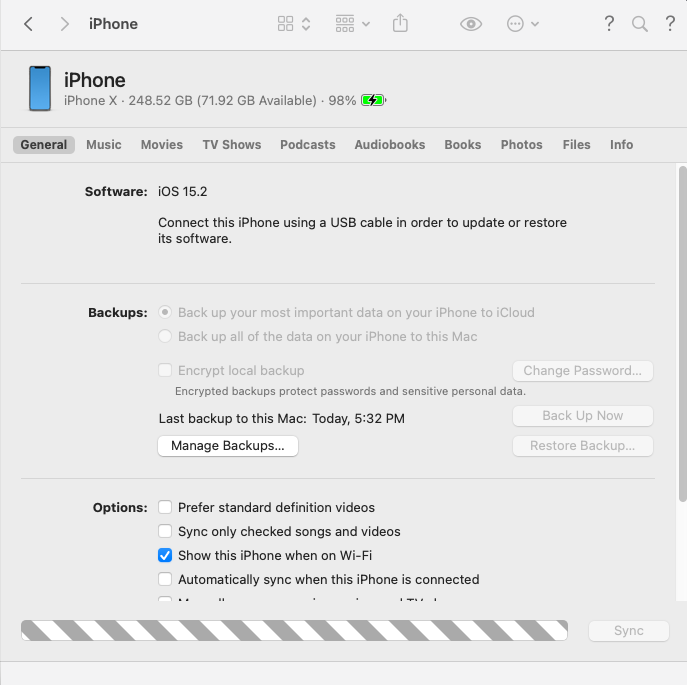The width and height of the screenshot is (687, 685).
Task: Select back up to iCloud radio button
Action: 165,312
